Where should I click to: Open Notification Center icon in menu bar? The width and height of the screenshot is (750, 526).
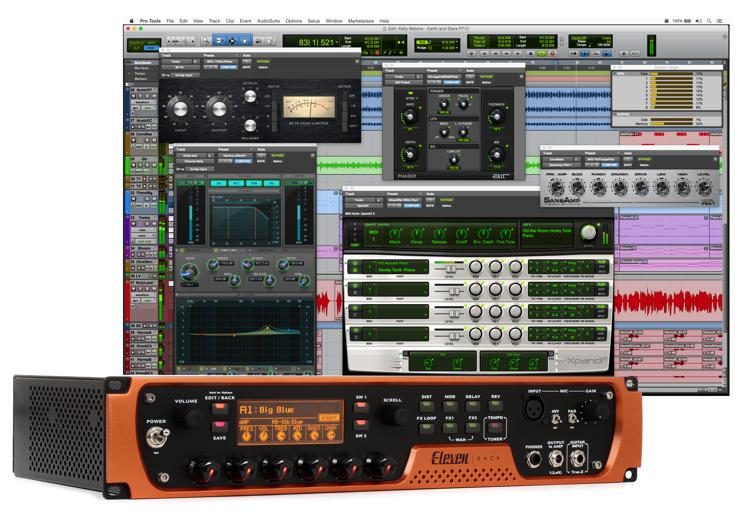click(720, 21)
